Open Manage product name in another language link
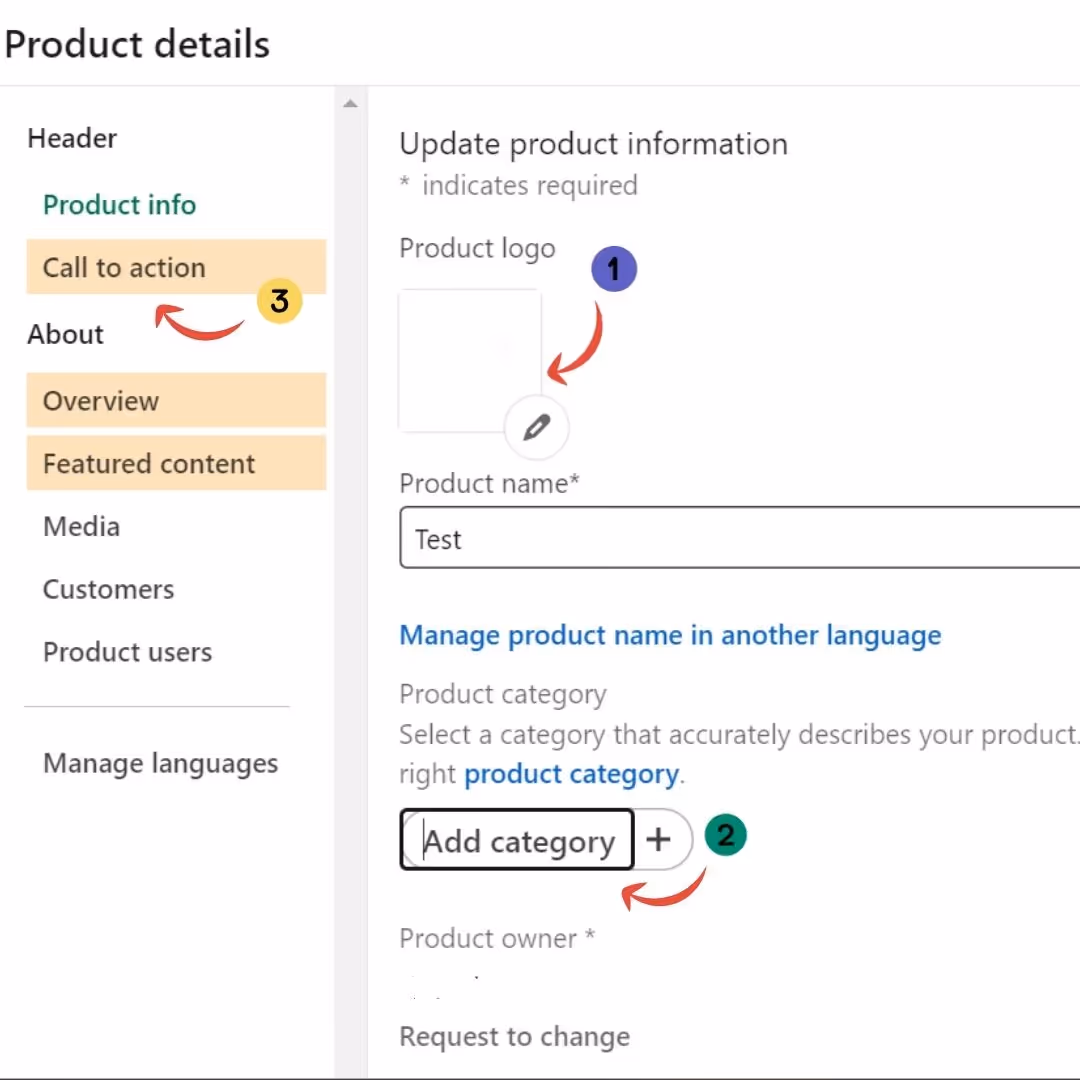Viewport: 1080px width, 1080px height. click(x=670, y=635)
